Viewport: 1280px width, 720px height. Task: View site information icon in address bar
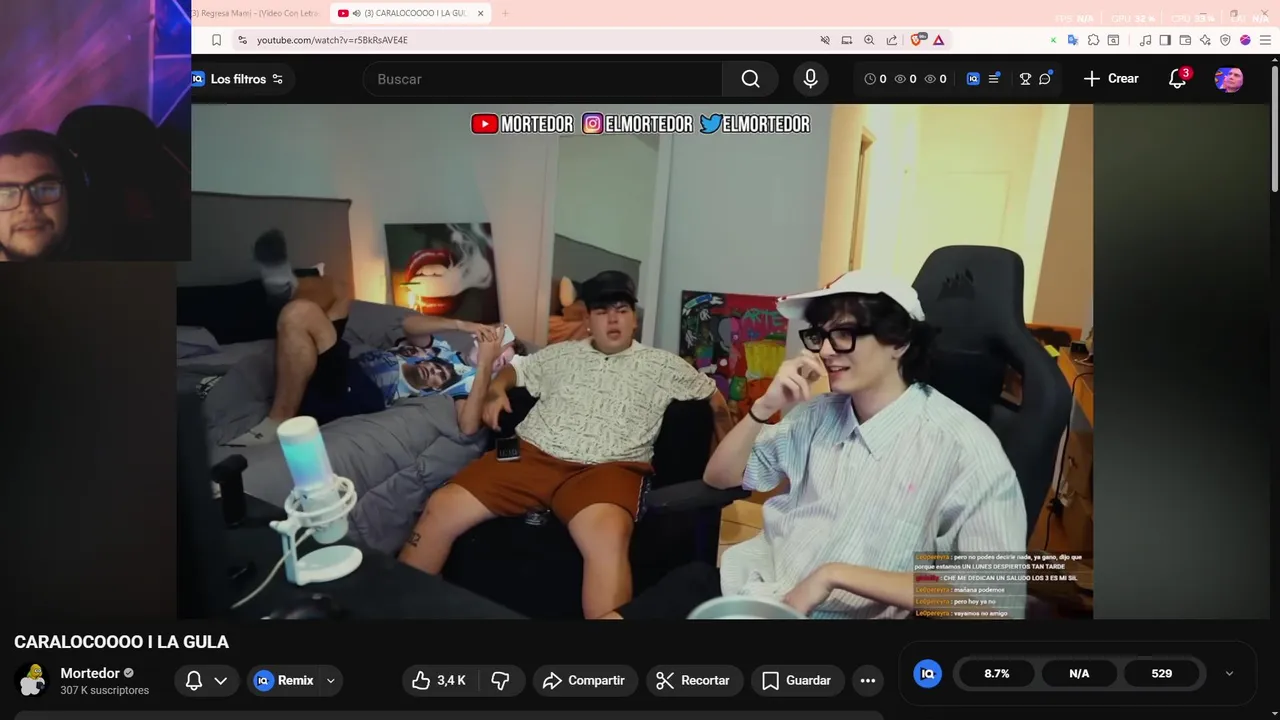(x=242, y=40)
